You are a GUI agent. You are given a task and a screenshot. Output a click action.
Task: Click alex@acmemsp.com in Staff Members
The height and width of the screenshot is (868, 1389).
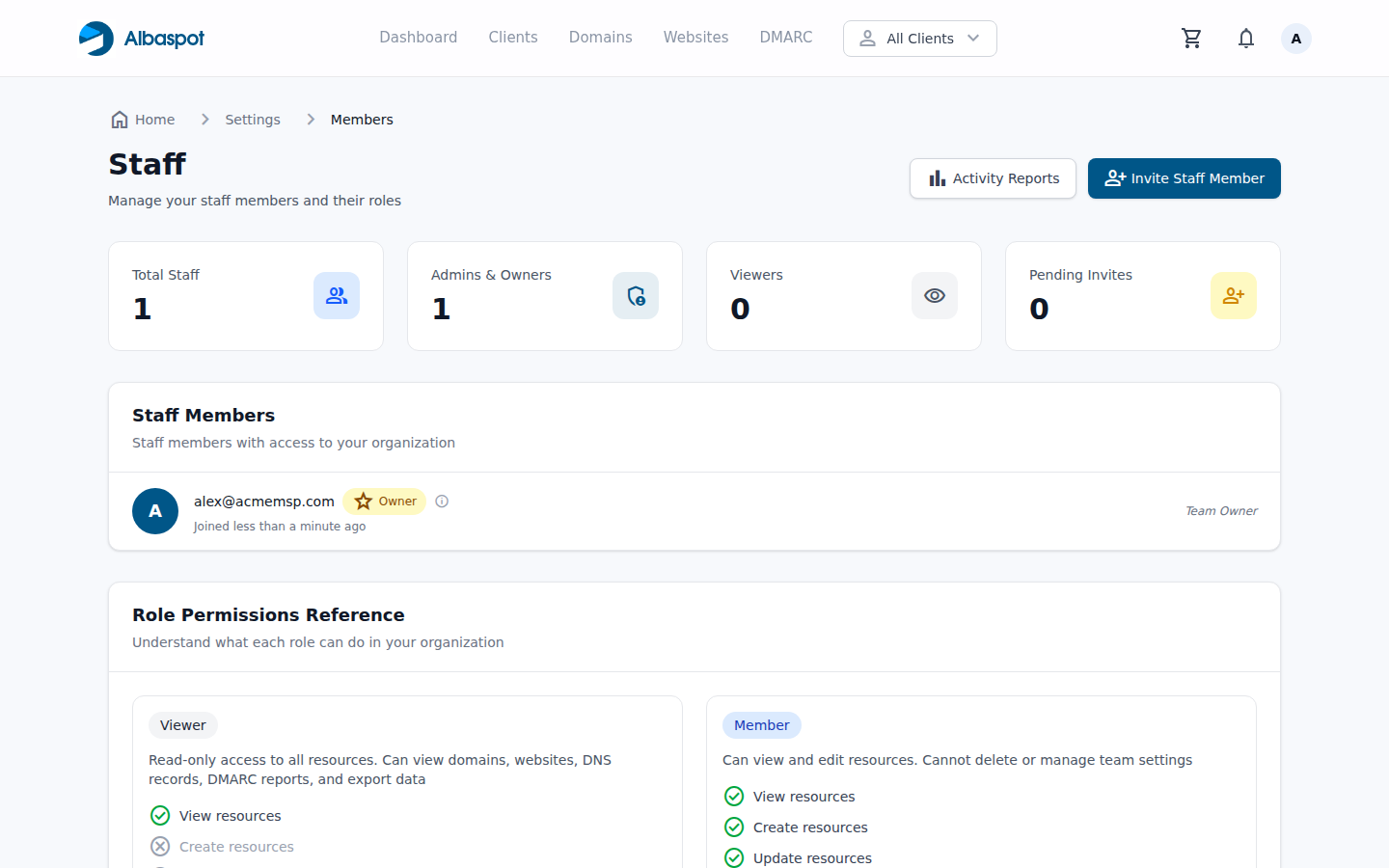(x=263, y=501)
